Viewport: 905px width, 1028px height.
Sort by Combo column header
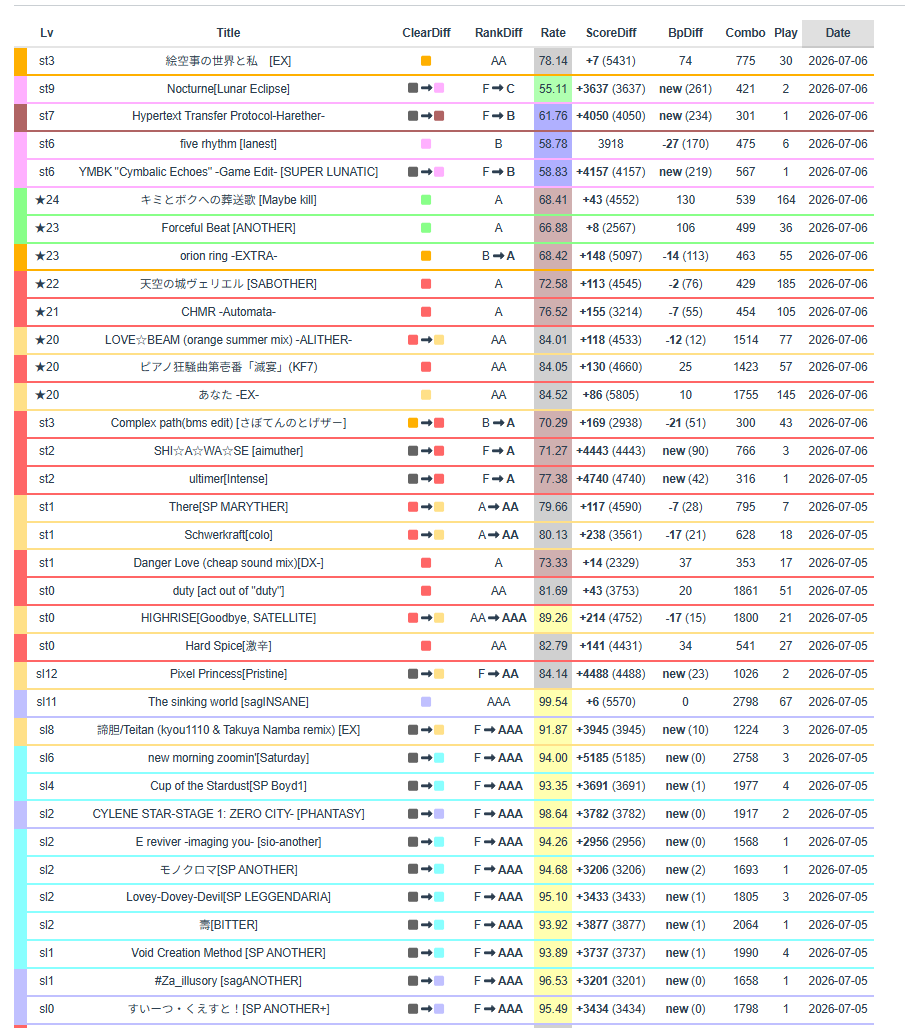click(745, 33)
